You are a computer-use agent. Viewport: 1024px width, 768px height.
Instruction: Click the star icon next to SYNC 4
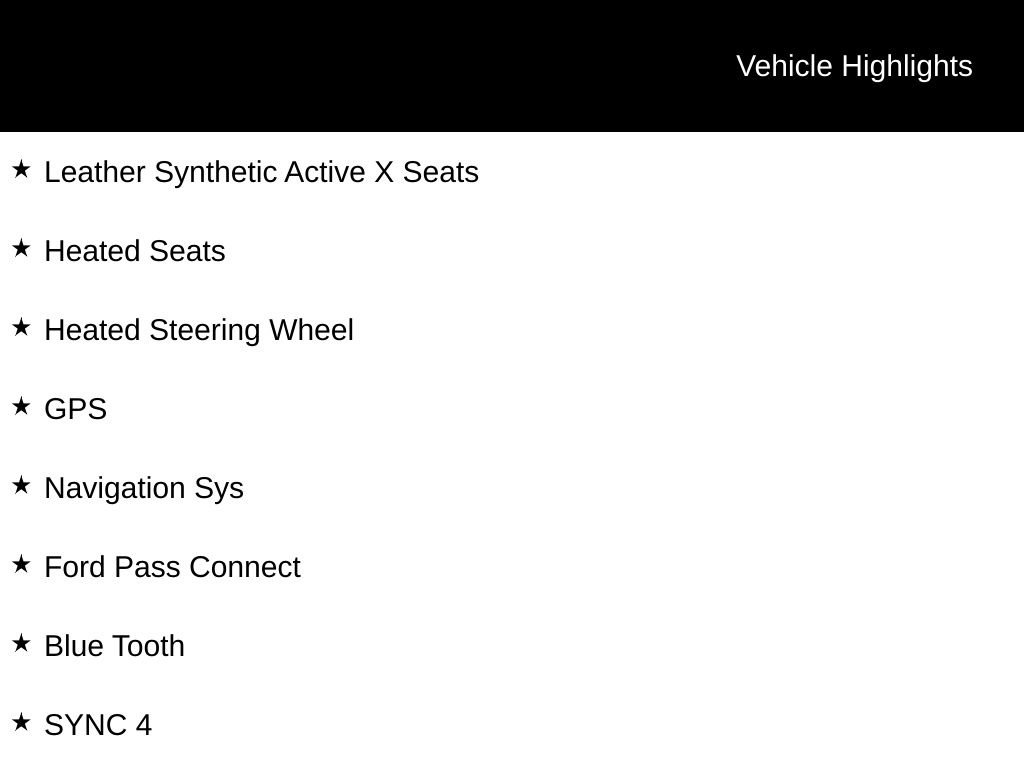click(x=21, y=723)
